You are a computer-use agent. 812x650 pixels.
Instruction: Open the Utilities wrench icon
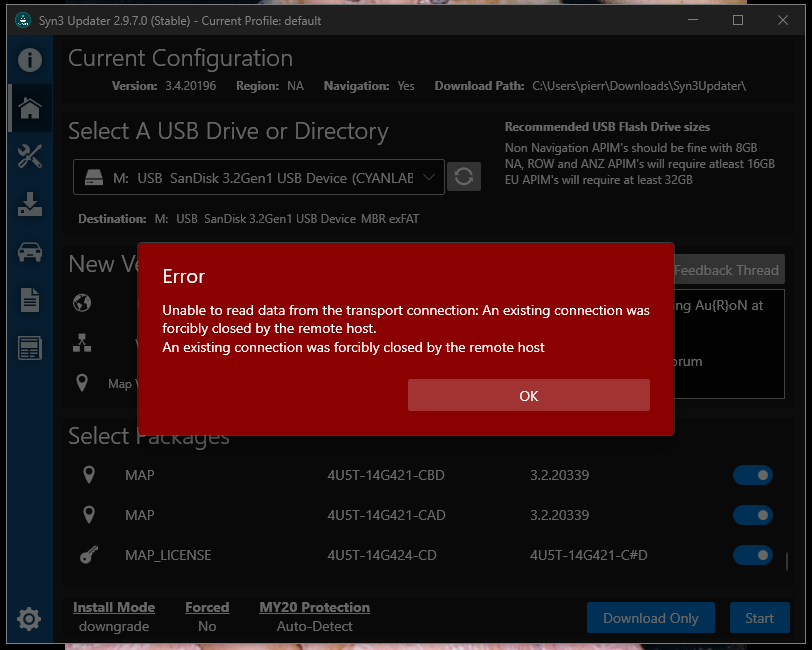point(29,157)
